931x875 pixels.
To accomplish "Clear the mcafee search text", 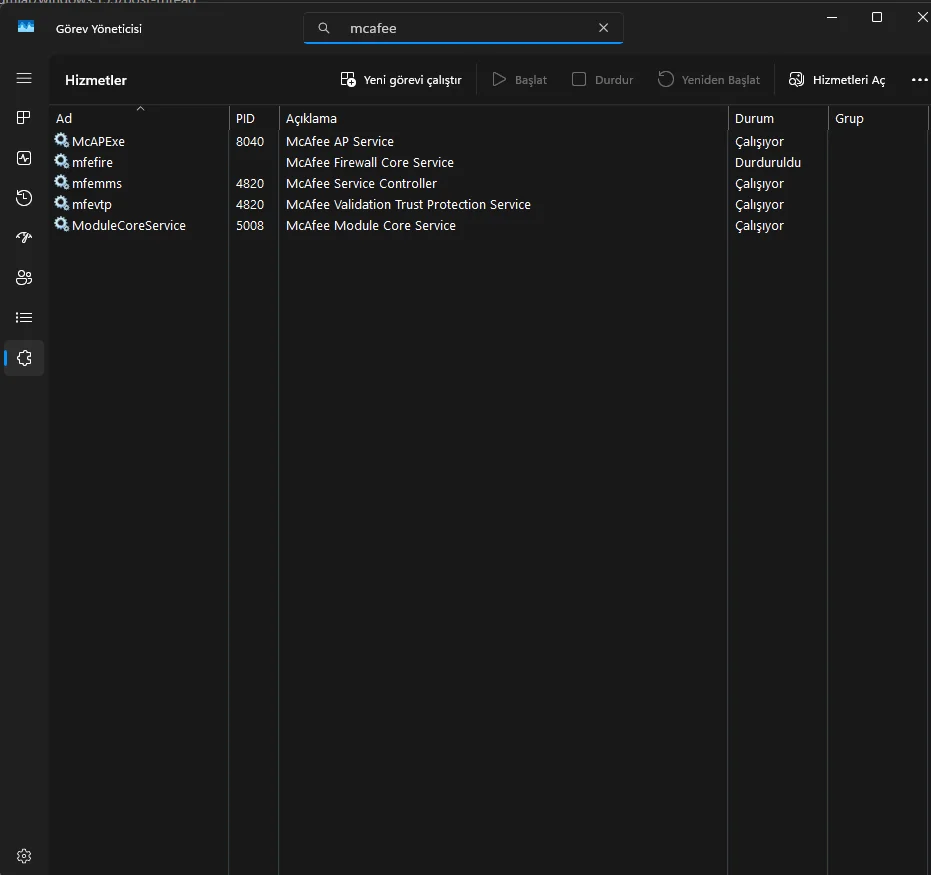I will click(x=603, y=28).
